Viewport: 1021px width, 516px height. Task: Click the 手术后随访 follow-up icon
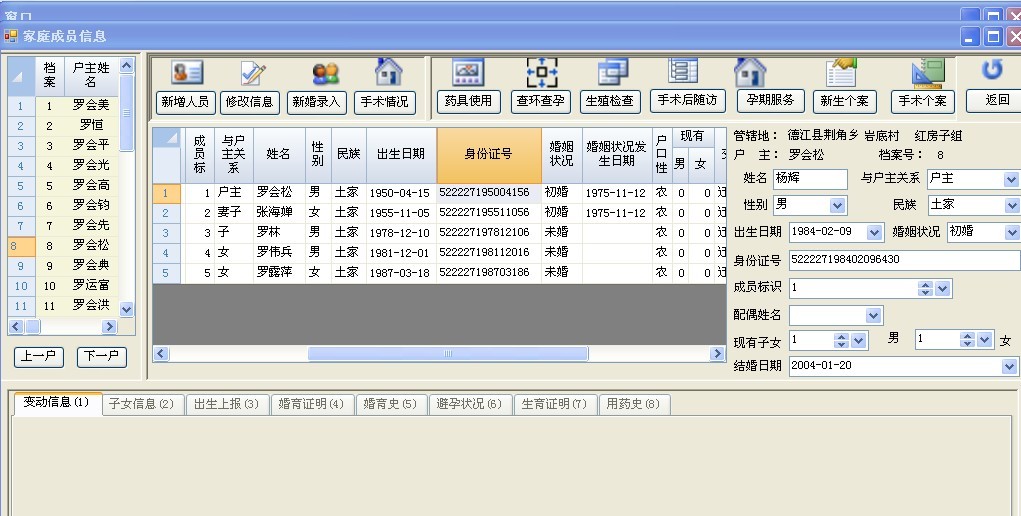[686, 72]
